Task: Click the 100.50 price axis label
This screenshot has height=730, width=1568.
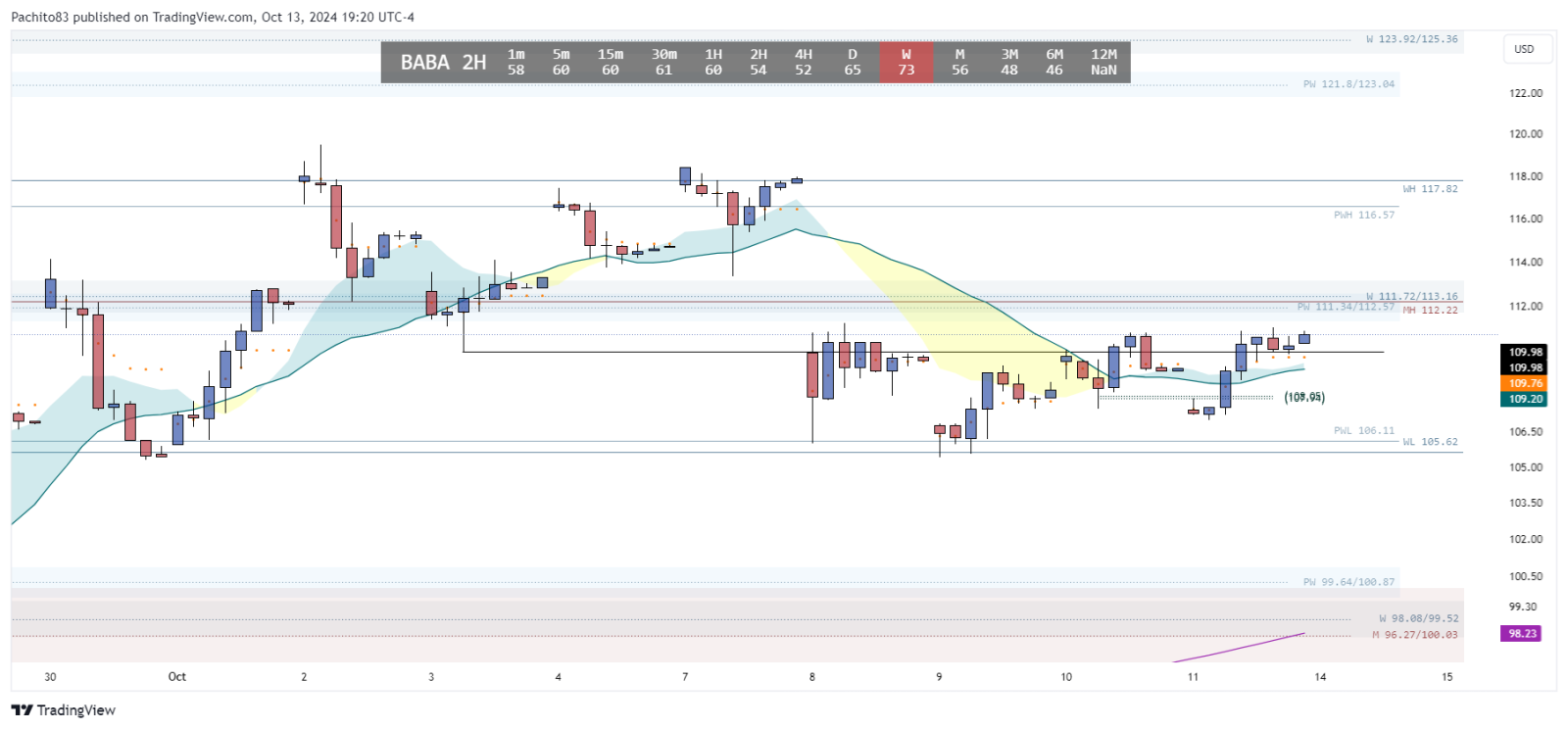Action: tap(1526, 576)
